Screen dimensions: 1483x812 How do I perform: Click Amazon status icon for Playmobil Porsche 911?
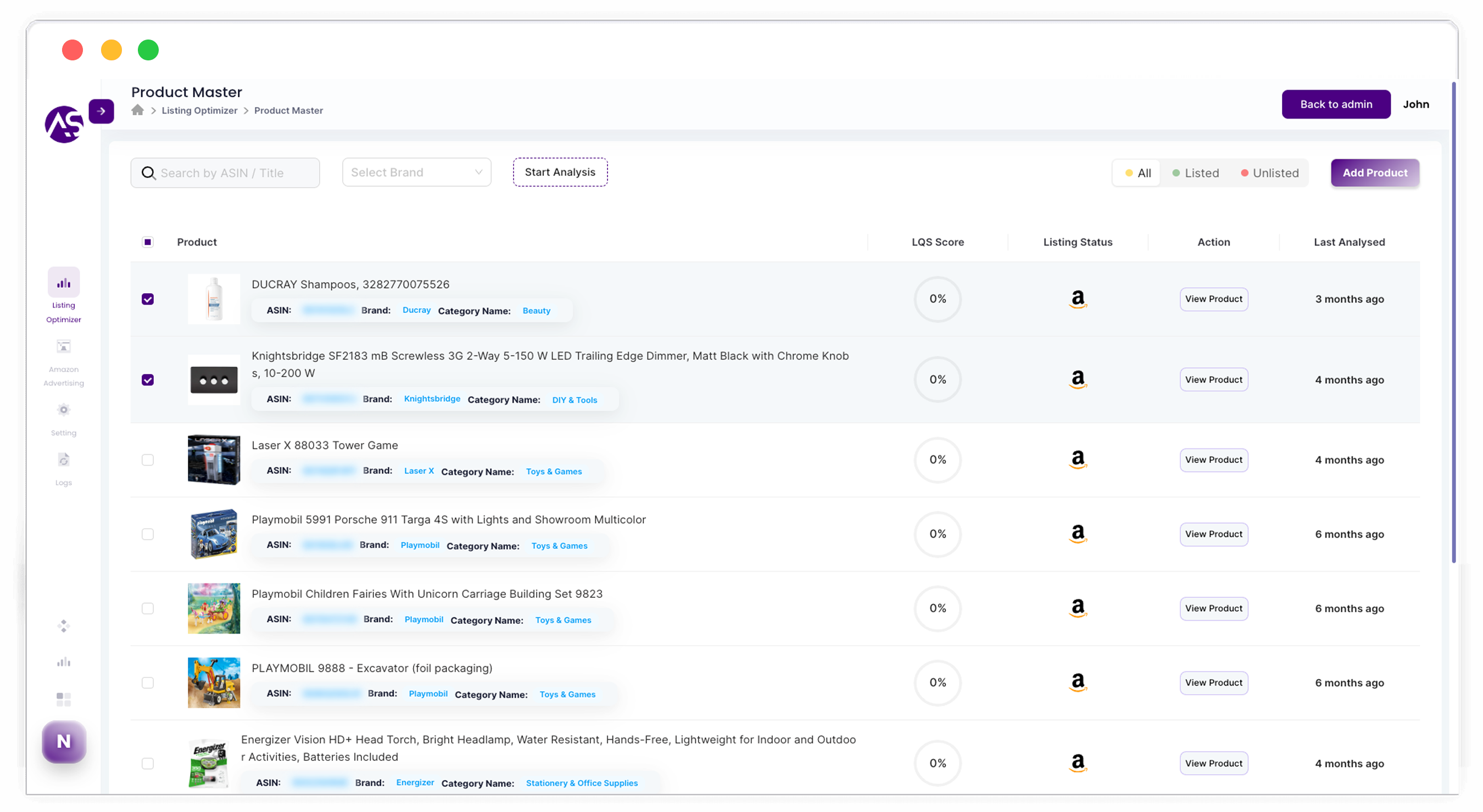[1078, 534]
